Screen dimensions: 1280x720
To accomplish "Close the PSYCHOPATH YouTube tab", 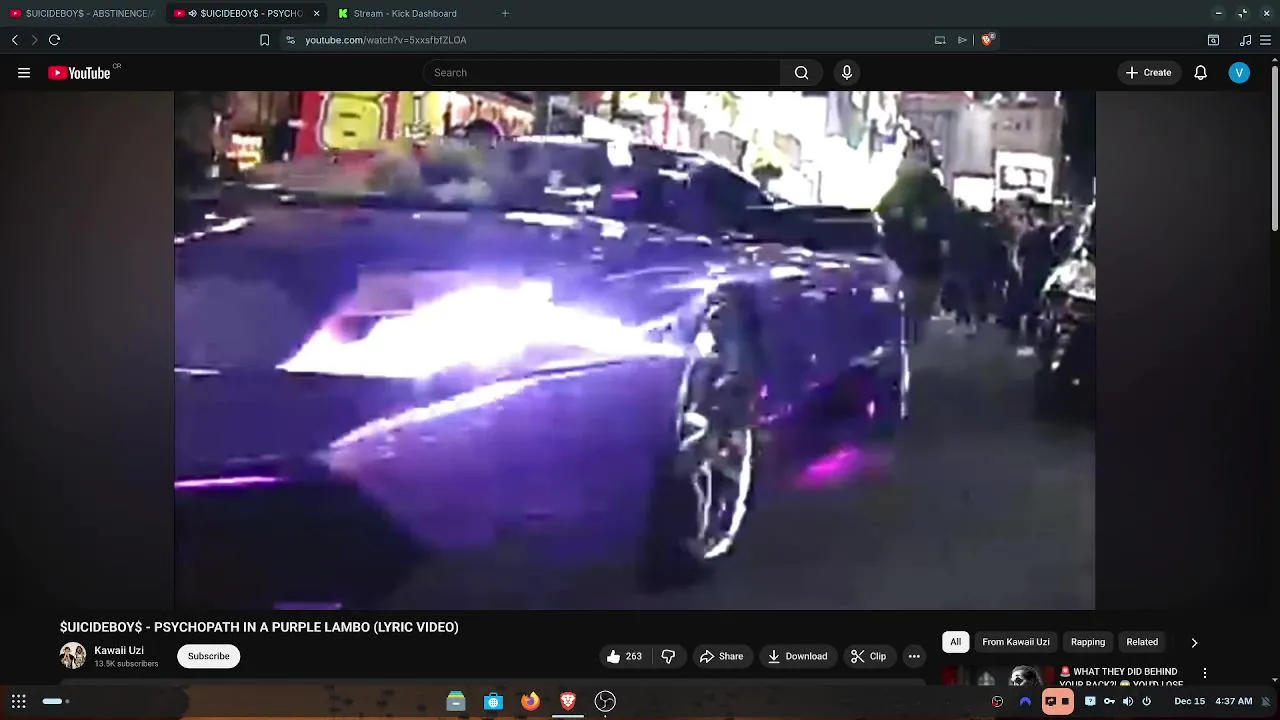I will [x=317, y=13].
